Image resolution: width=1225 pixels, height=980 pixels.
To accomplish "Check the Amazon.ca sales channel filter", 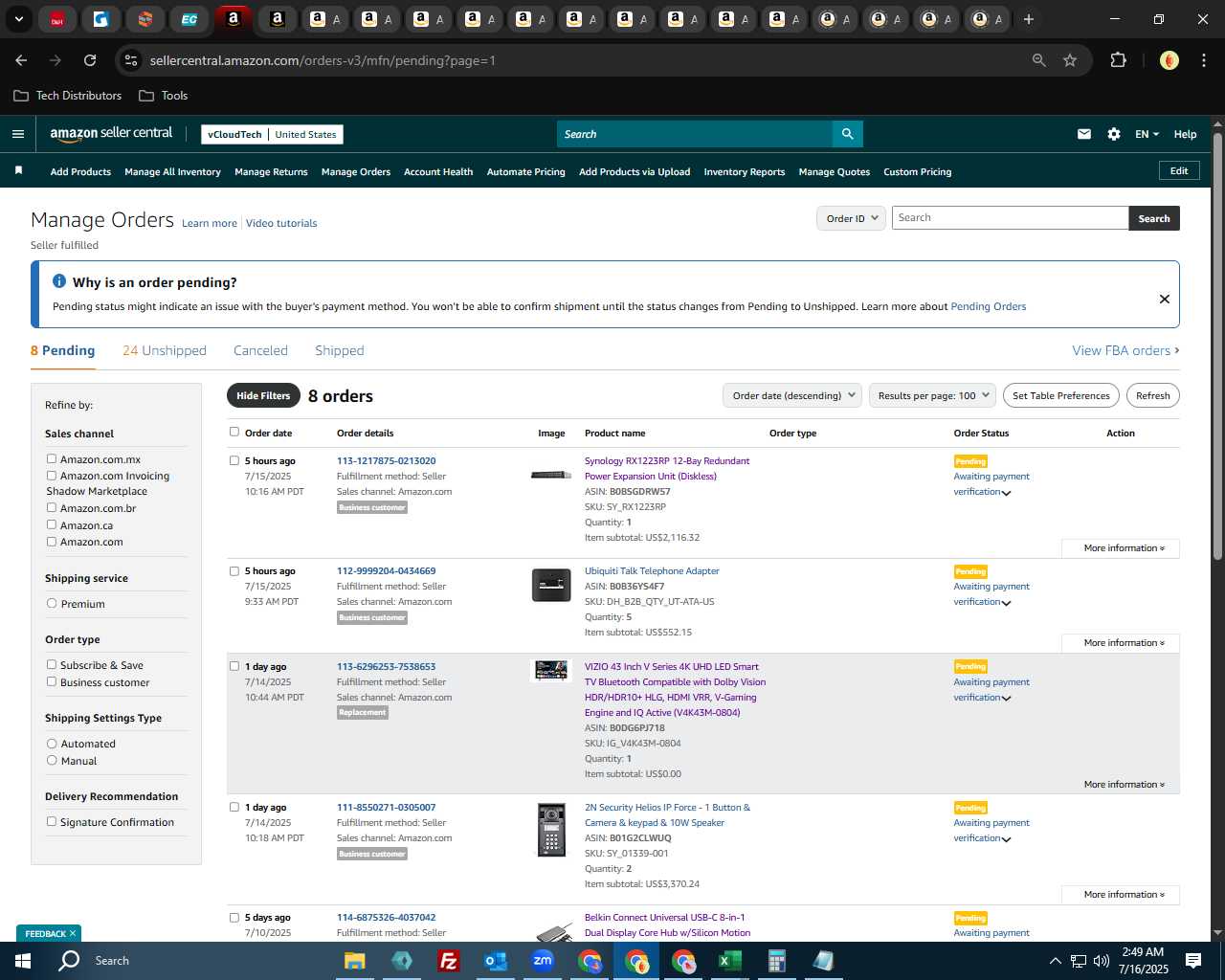I will 52,524.
